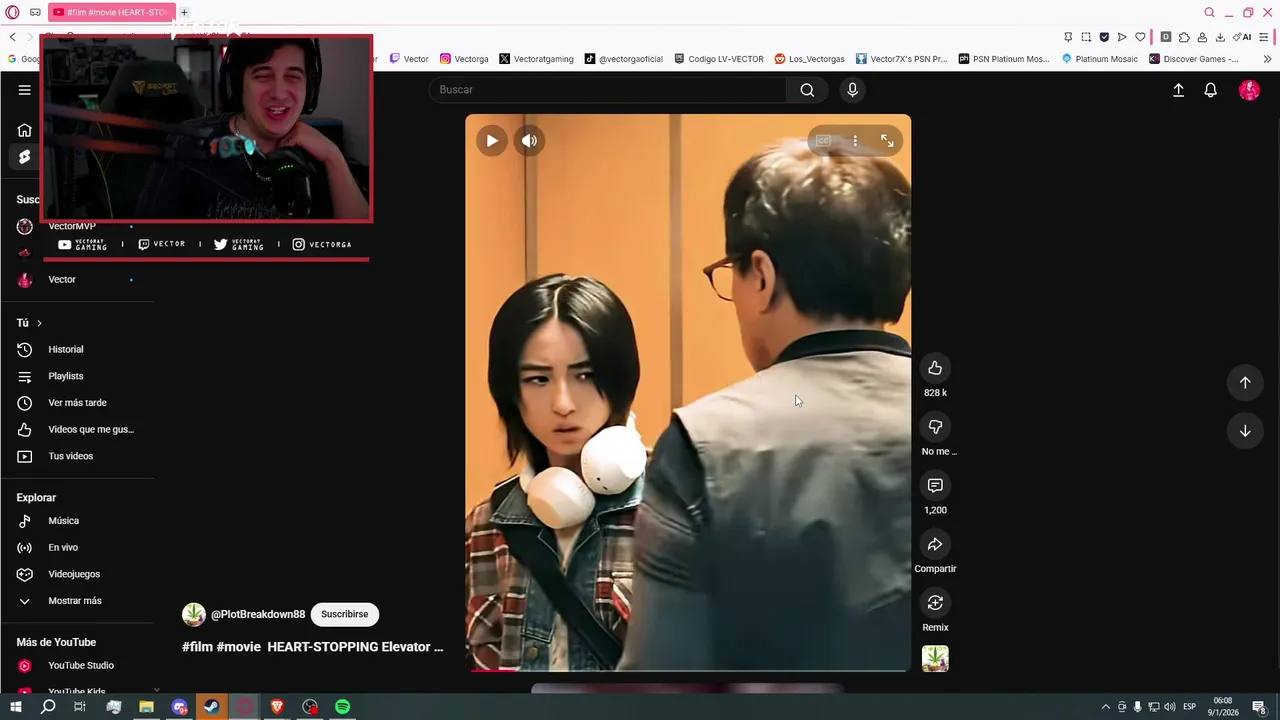Expand Mostrar más in Explorar

76,601
